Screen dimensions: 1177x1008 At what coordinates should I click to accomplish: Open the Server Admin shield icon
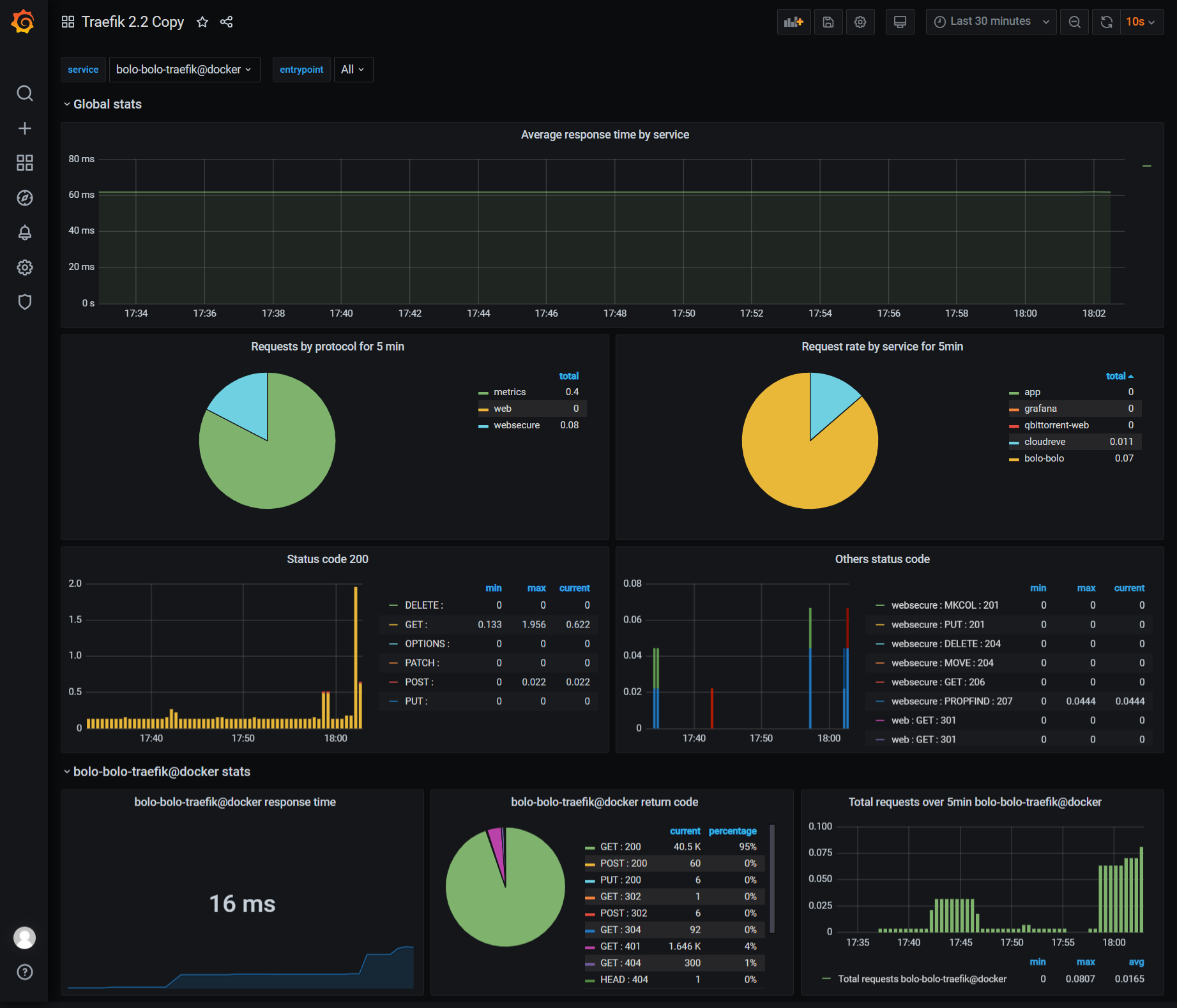coord(24,301)
